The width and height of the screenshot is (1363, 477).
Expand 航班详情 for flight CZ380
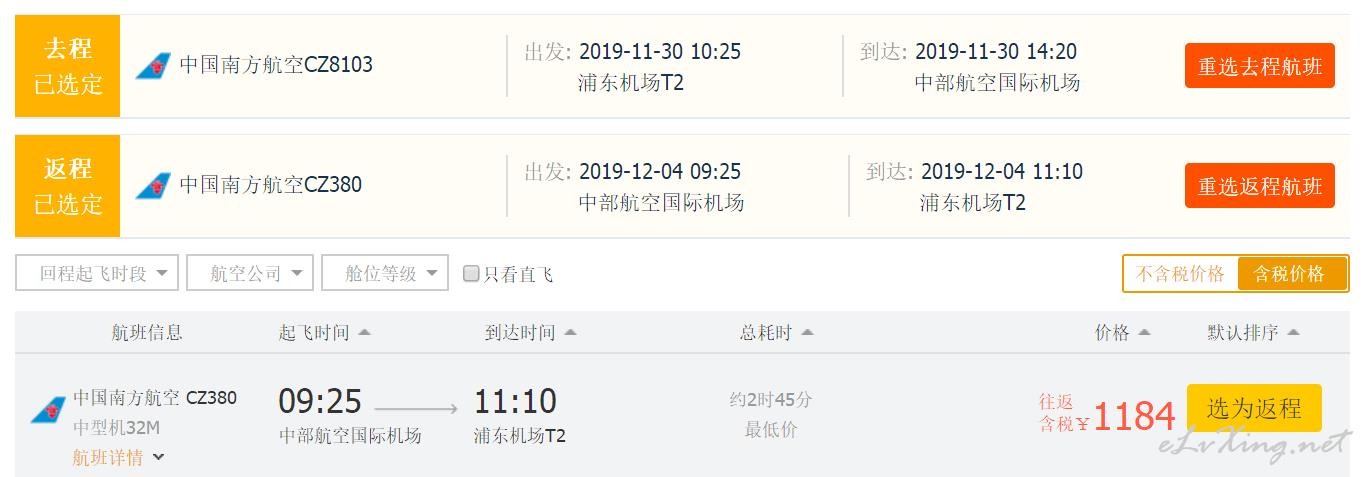click(119, 458)
